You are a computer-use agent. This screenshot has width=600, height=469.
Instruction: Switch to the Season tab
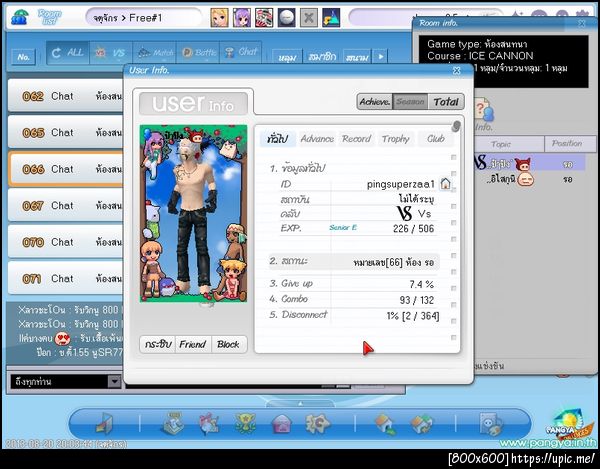pyautogui.click(x=410, y=102)
